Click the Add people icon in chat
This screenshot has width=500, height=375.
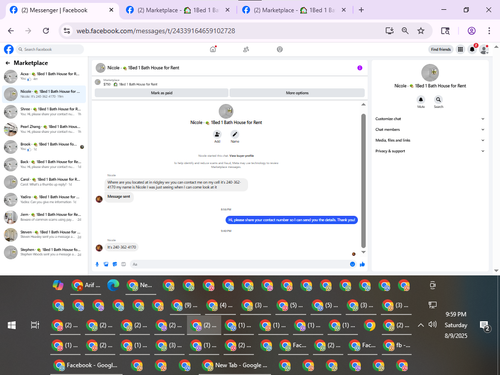217,134
